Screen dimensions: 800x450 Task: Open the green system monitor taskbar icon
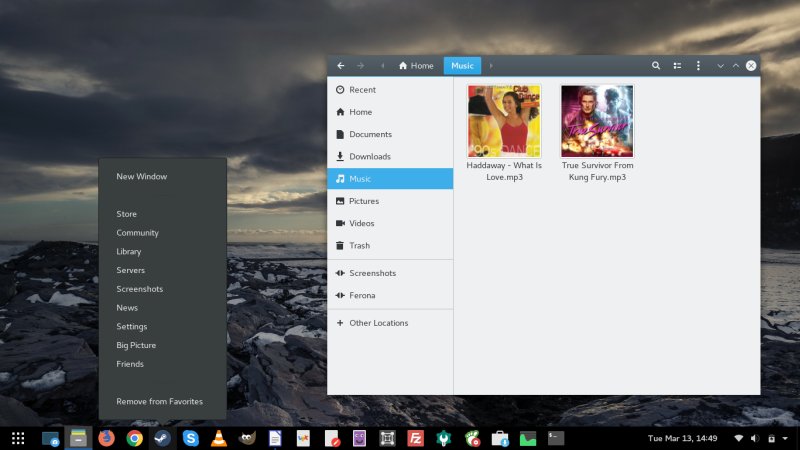pos(528,438)
